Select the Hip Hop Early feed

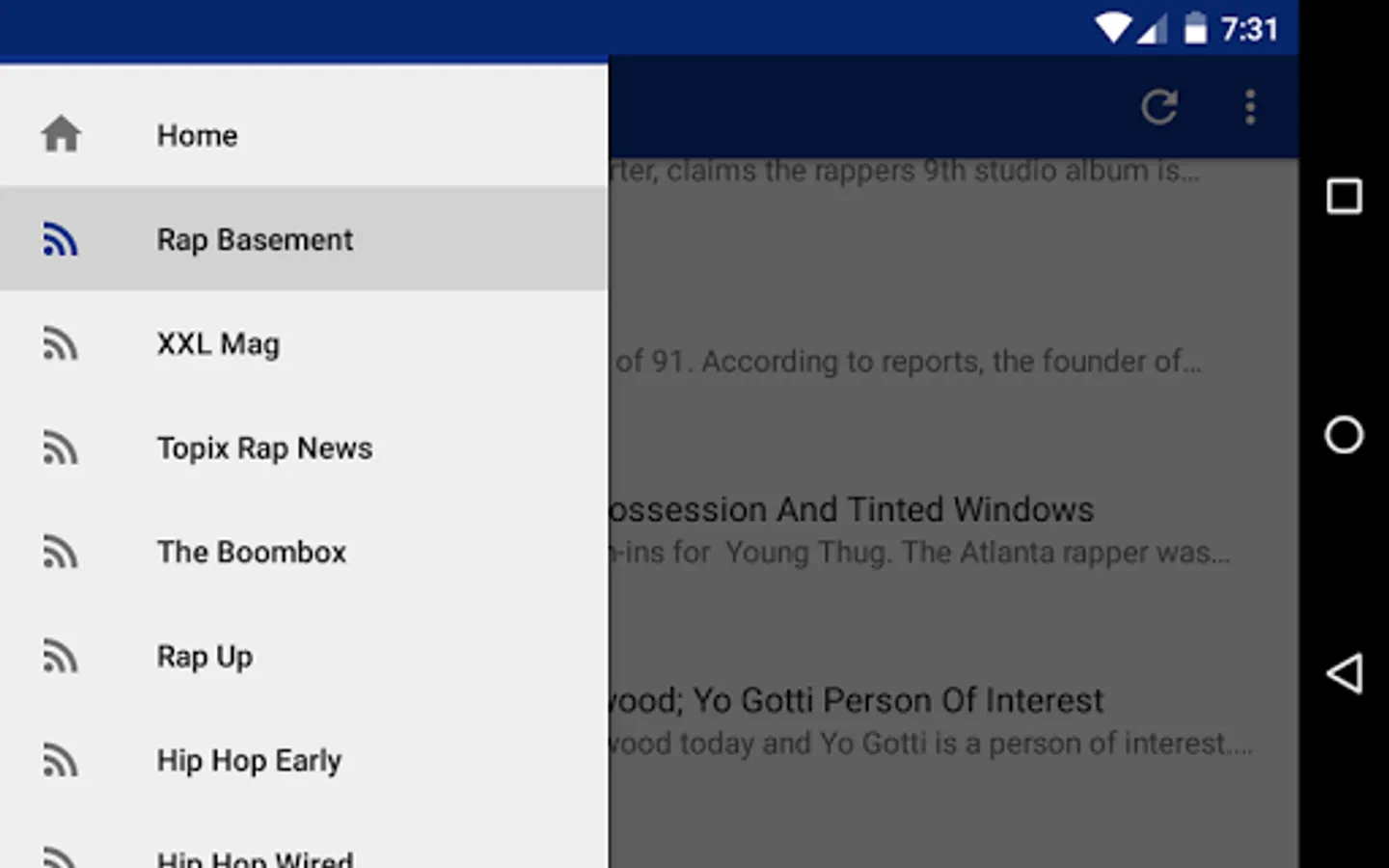point(304,759)
